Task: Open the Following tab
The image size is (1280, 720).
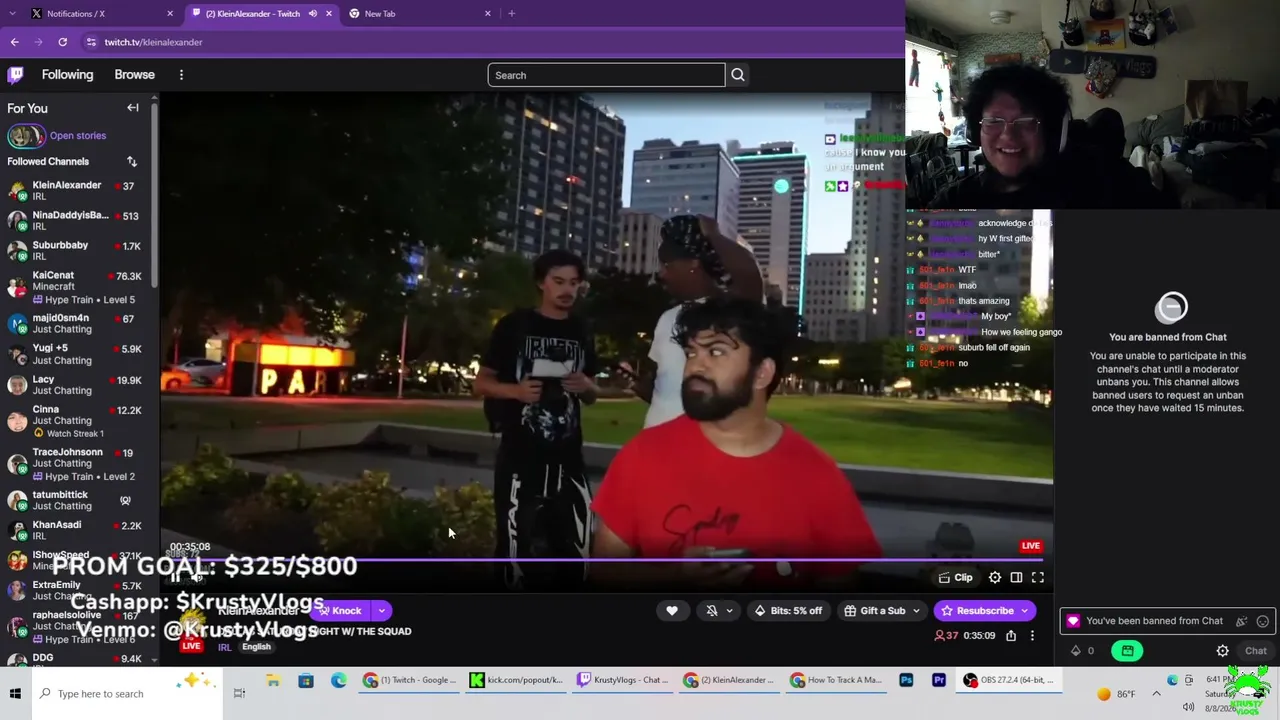Action: 67,75
